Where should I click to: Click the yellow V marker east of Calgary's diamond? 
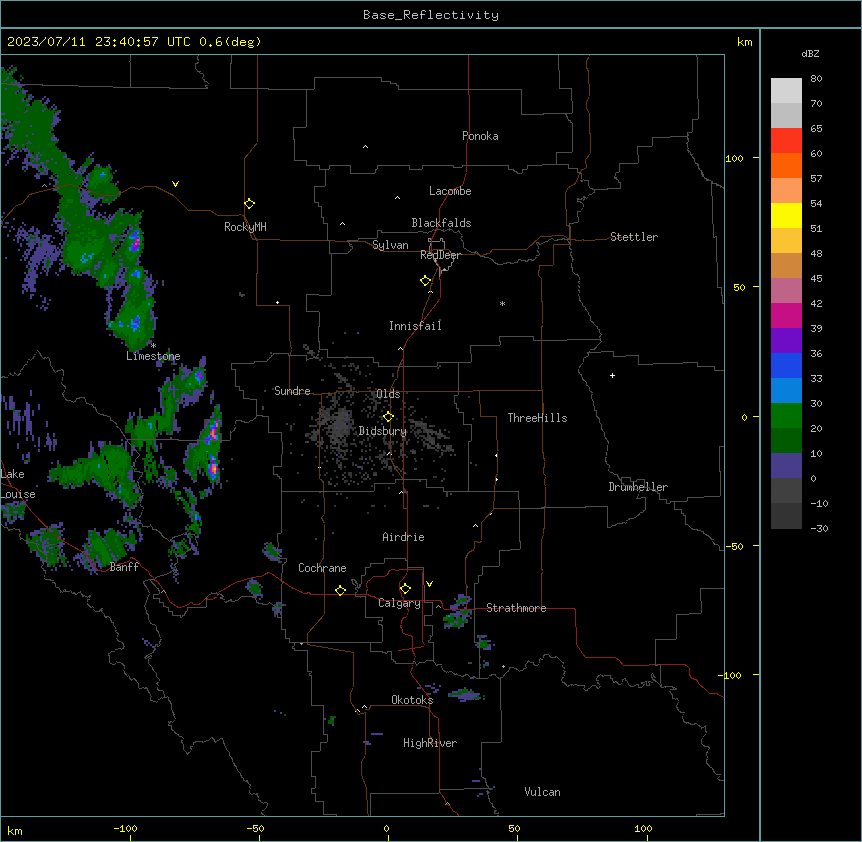[429, 584]
